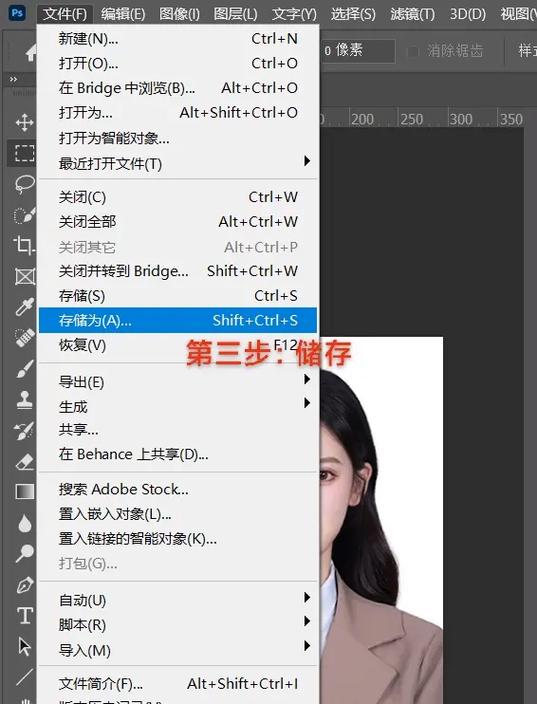
Task: Choose 打开为智能对象... entry
Action: click(x=178, y=138)
